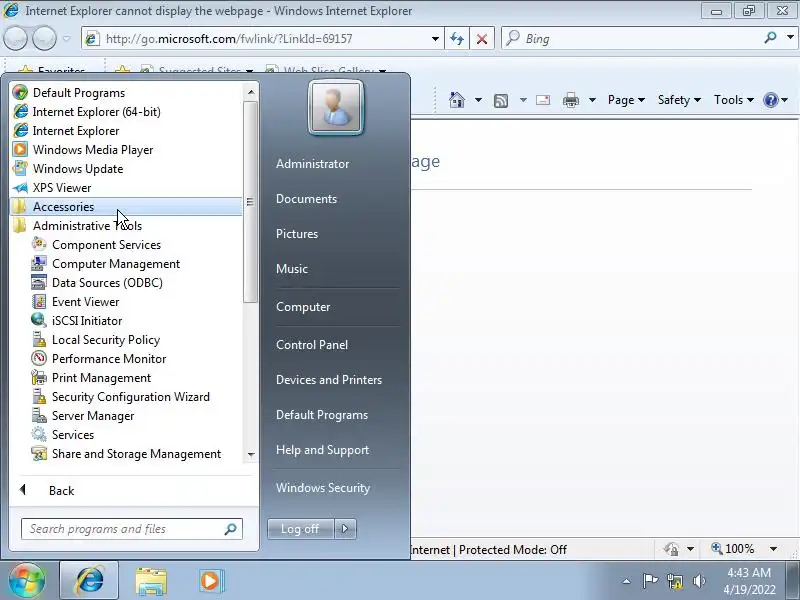Open Pictures from the Start menu
800x600 pixels.
(297, 234)
